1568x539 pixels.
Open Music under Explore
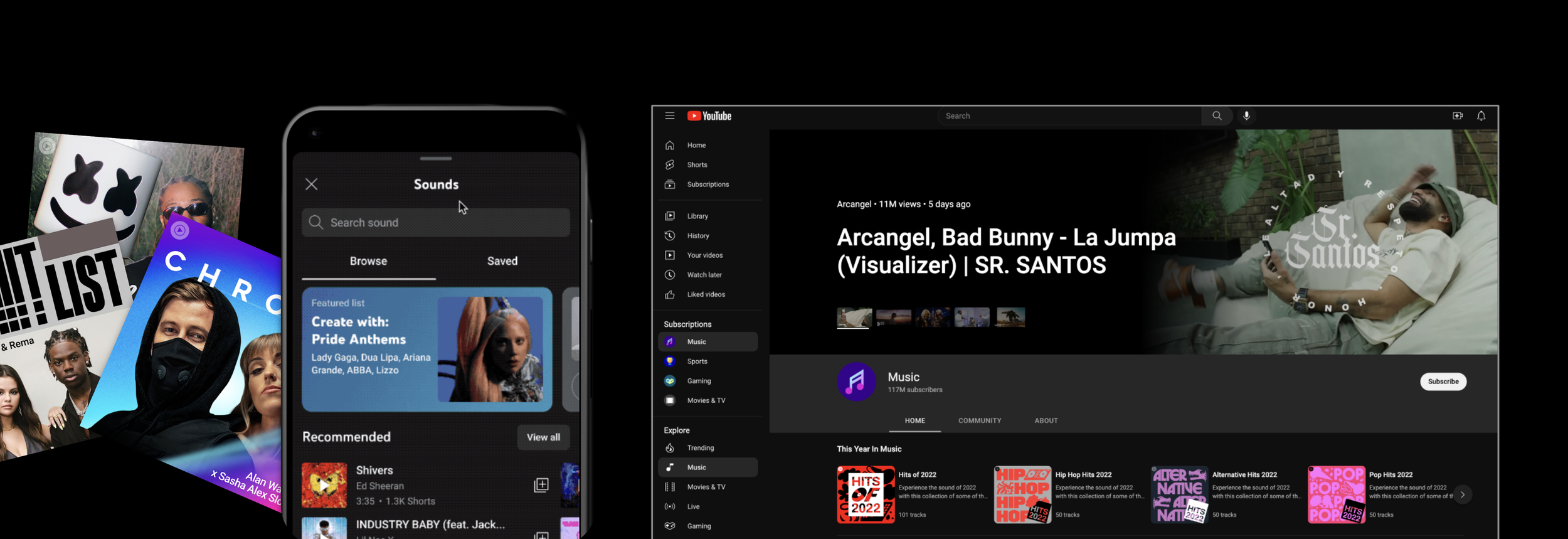(x=708, y=467)
